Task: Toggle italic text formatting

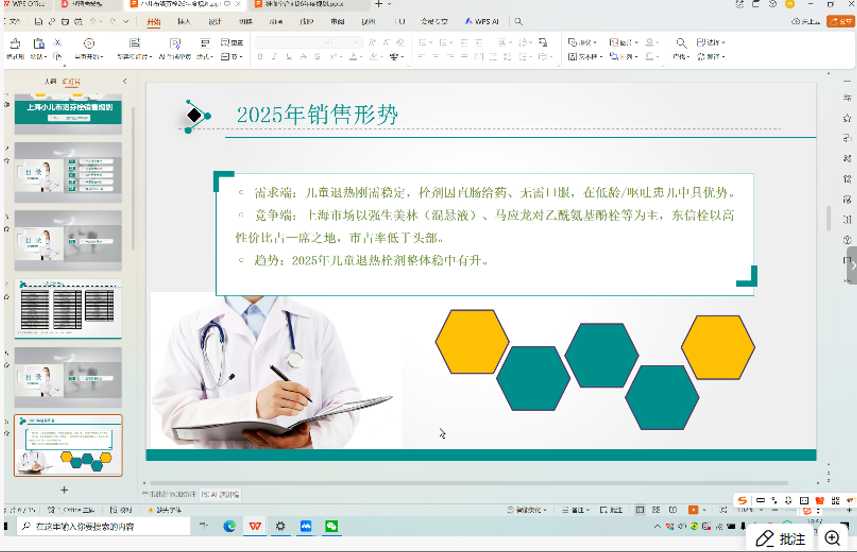Action: point(275,57)
